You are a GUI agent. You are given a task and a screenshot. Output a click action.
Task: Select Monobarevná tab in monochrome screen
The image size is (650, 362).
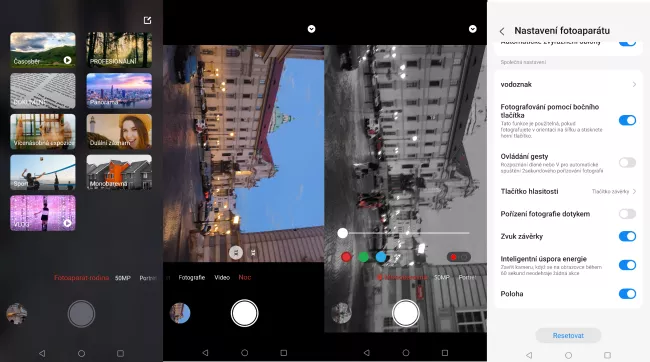coord(402,277)
